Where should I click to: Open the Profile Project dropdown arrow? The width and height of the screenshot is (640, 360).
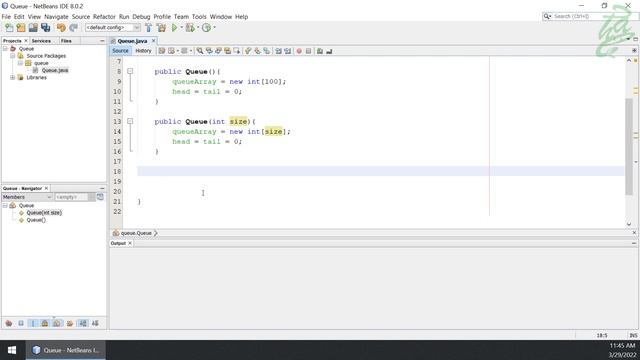click(214, 27)
